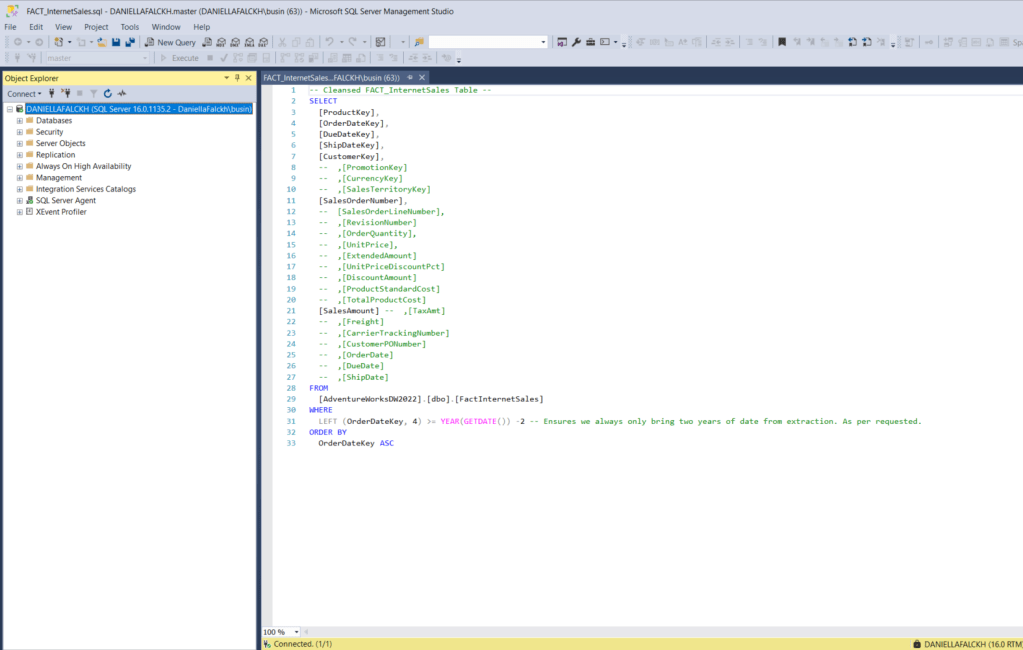Click the Refresh icon in Object Explorer

tap(107, 93)
